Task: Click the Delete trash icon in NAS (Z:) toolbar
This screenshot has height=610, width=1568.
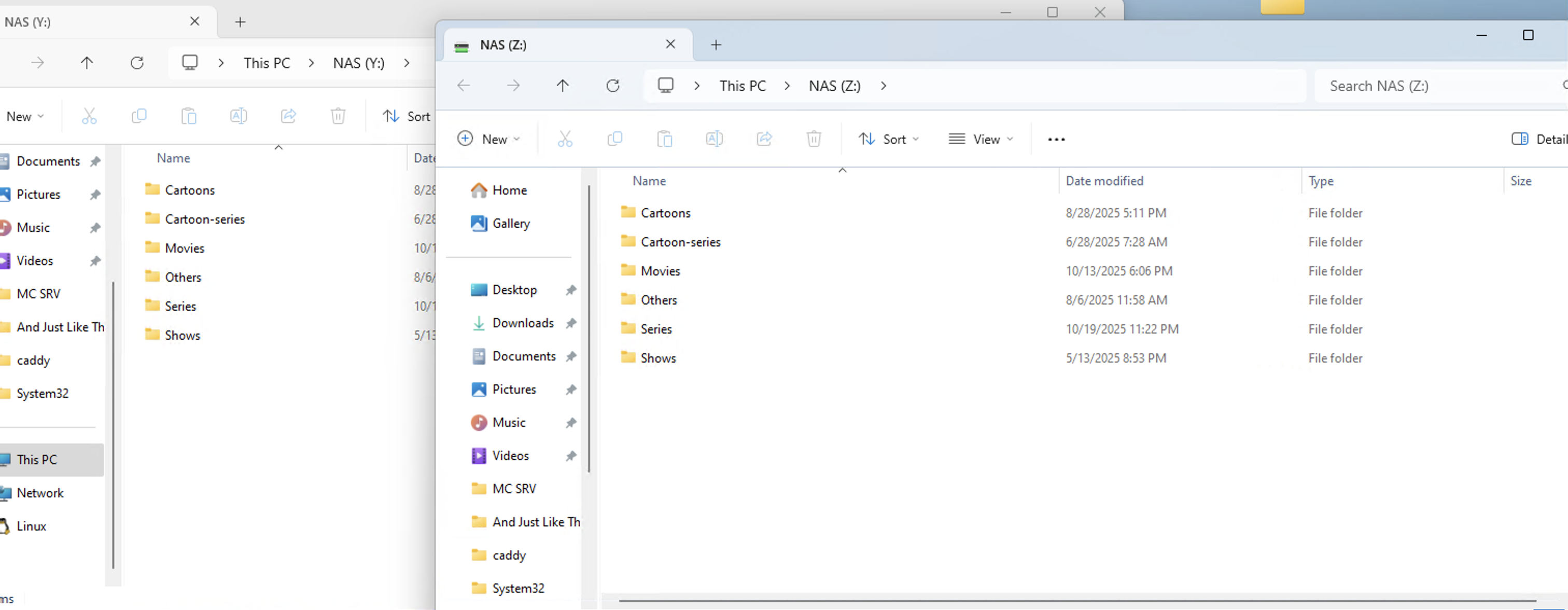Action: [814, 140]
